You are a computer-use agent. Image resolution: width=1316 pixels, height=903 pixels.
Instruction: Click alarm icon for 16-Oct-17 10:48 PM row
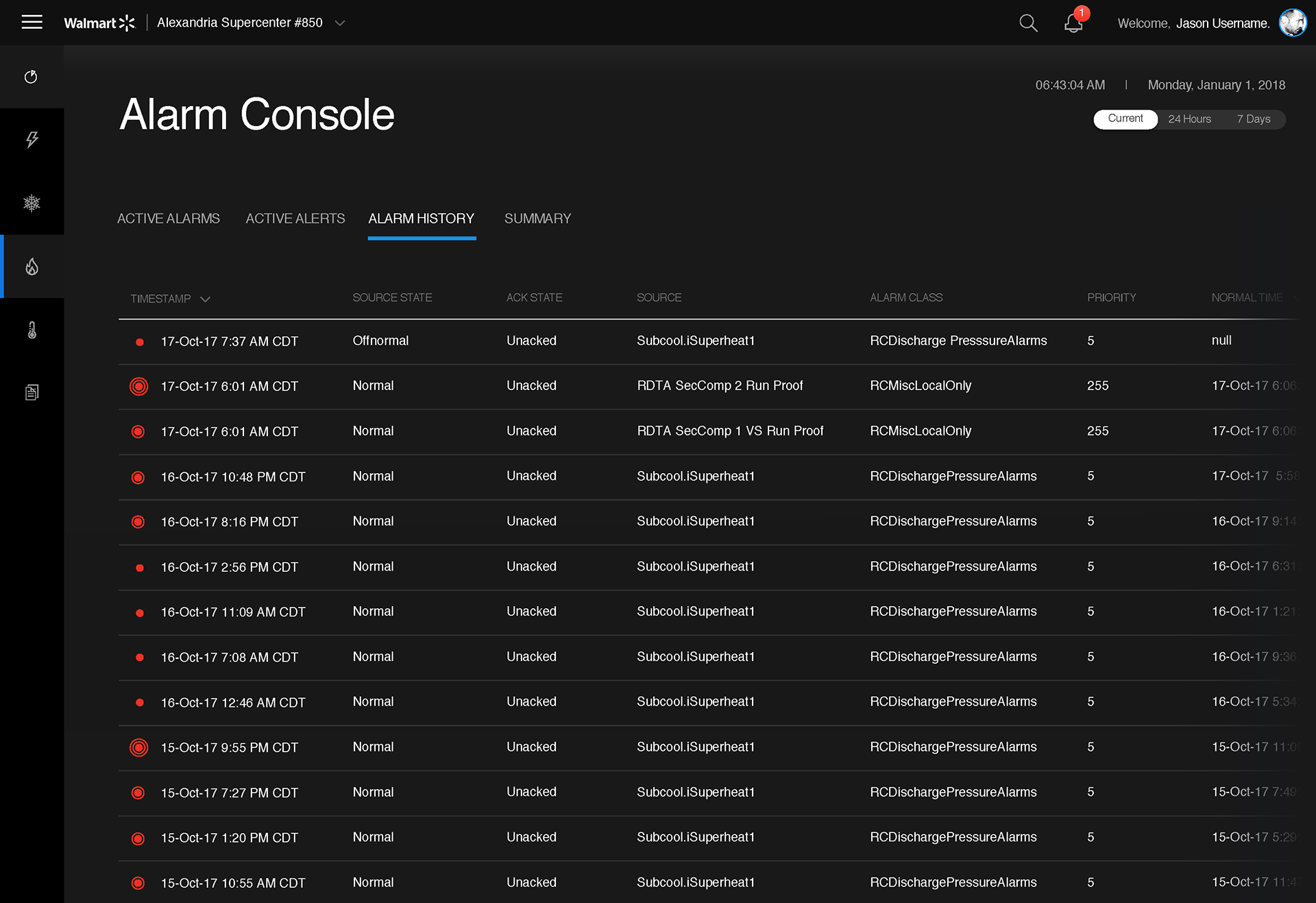(138, 477)
